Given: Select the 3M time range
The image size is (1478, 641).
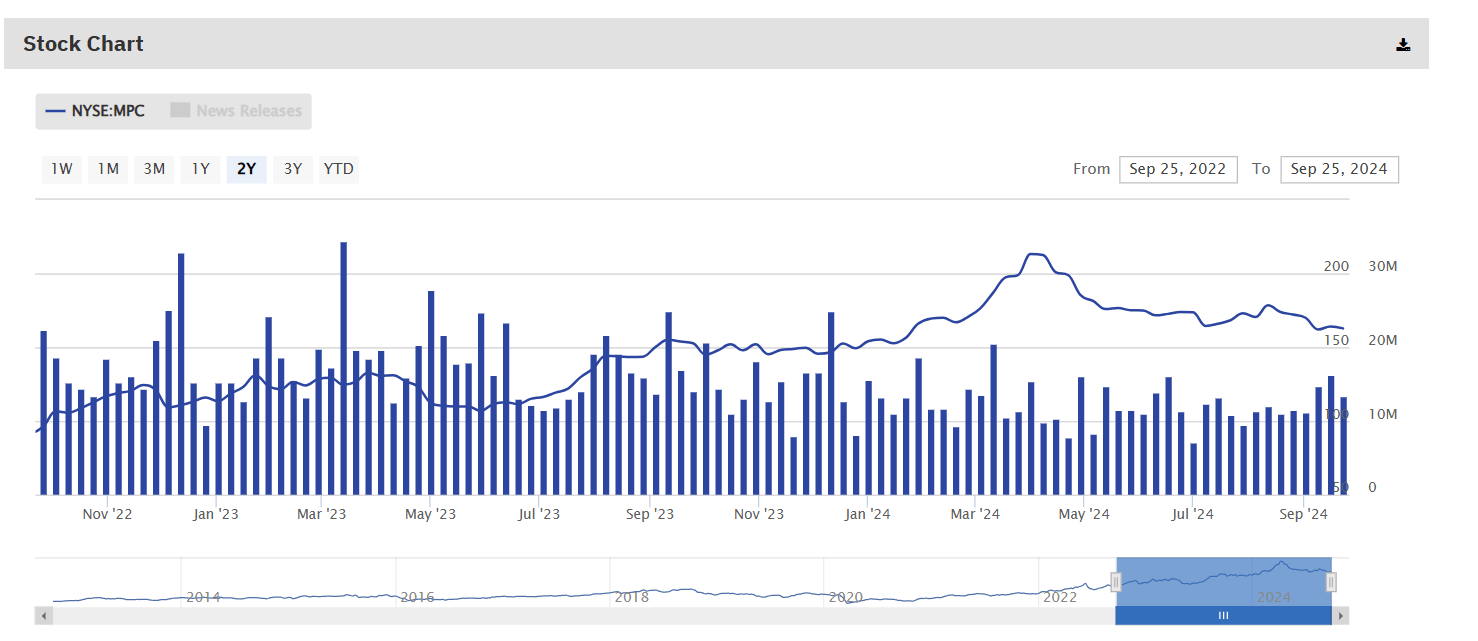Looking at the screenshot, I should point(153,169).
